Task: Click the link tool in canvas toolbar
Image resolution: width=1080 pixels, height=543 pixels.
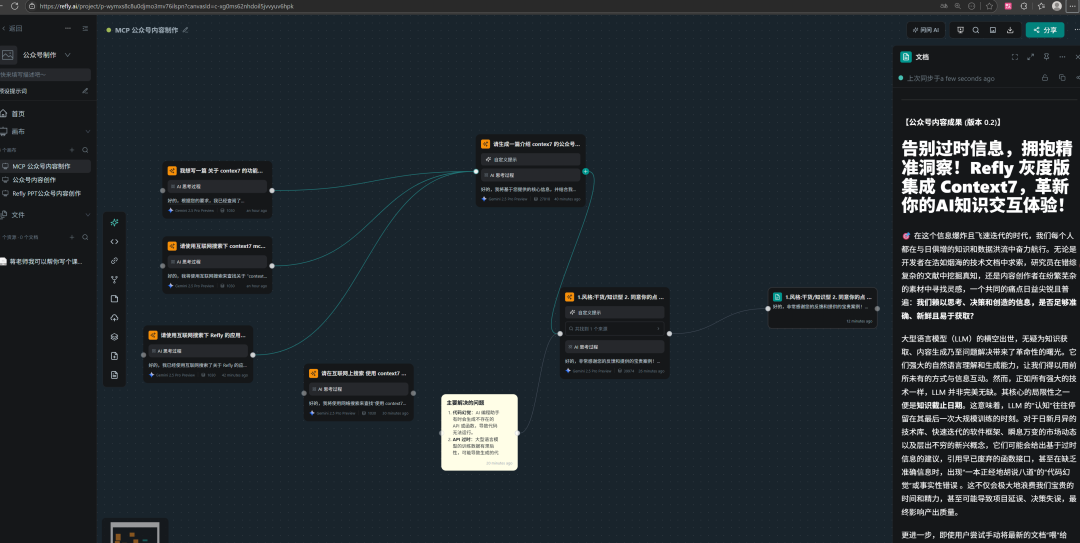Action: pyautogui.click(x=114, y=260)
